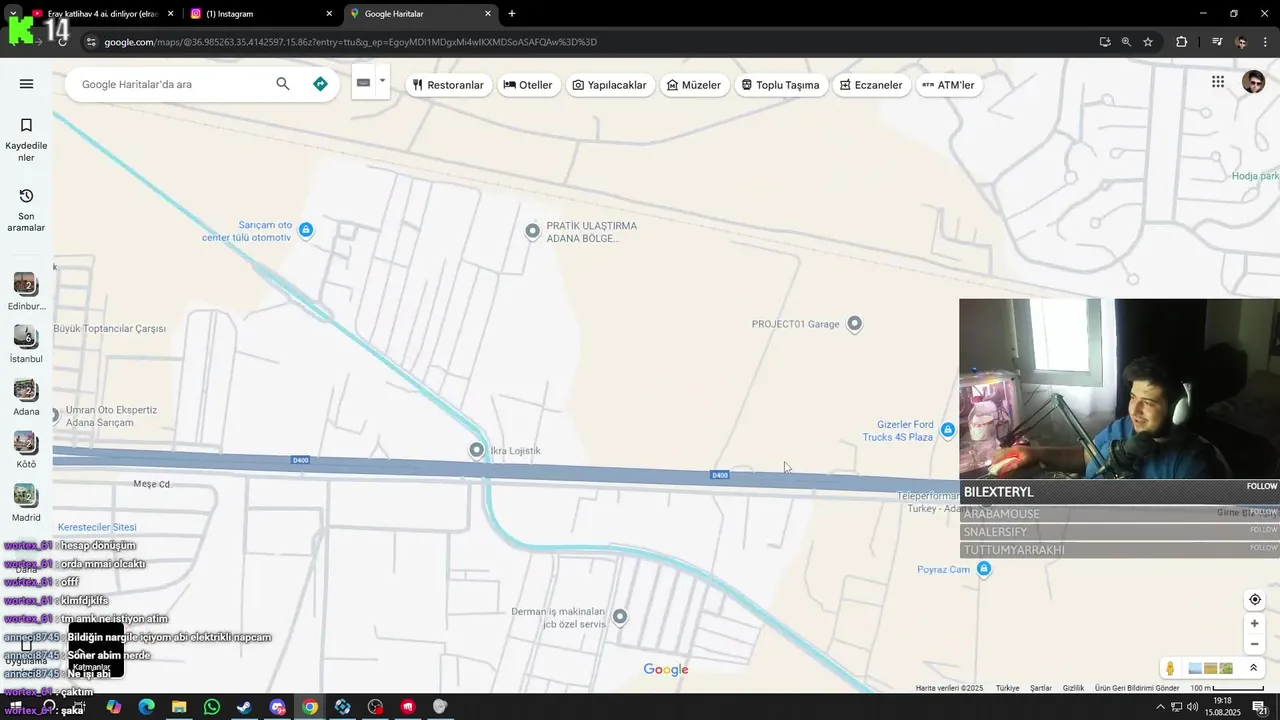Bookmark page with star icon
Image resolution: width=1280 pixels, height=720 pixels.
[1148, 42]
